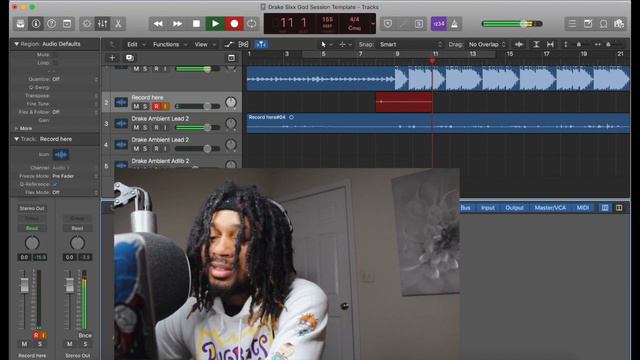The image size is (640, 360).
Task: Collapse the Track Record here triangle
Action: (16, 139)
